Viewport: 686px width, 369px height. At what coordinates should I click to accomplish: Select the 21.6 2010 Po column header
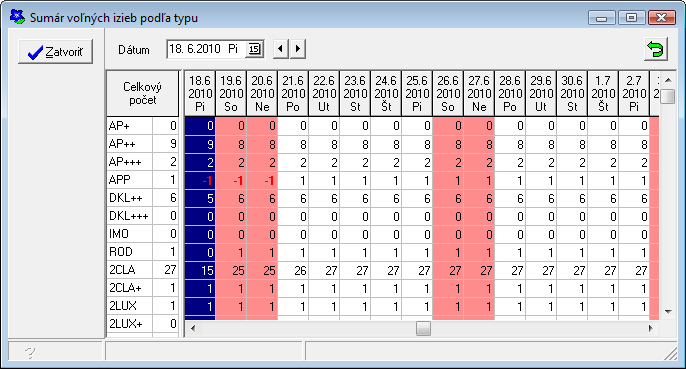click(x=293, y=94)
